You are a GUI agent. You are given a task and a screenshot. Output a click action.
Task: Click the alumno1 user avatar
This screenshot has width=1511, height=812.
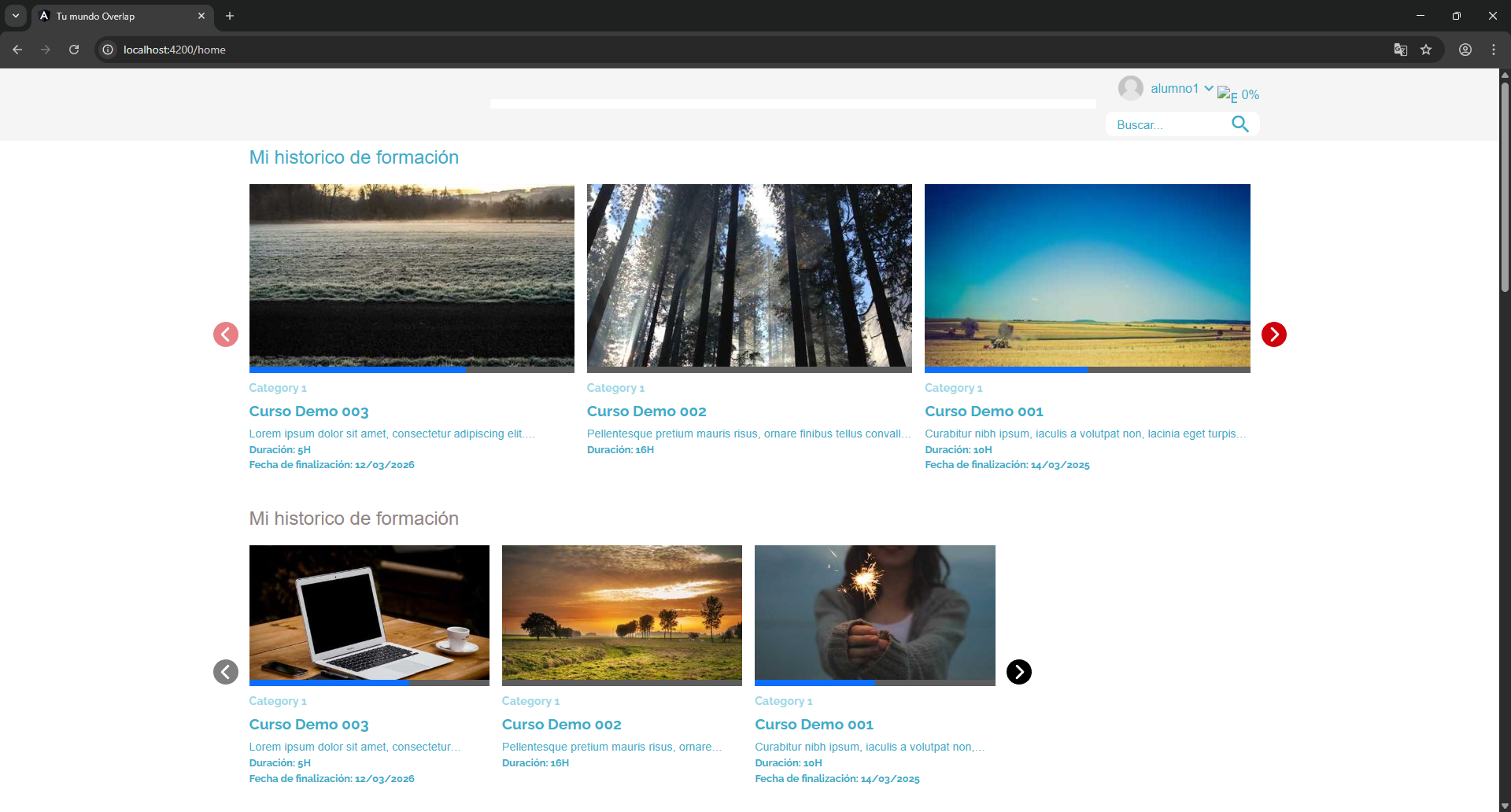click(1131, 88)
